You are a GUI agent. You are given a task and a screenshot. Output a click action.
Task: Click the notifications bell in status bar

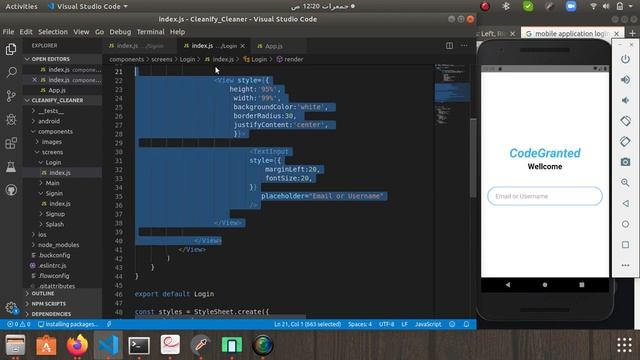(467, 324)
